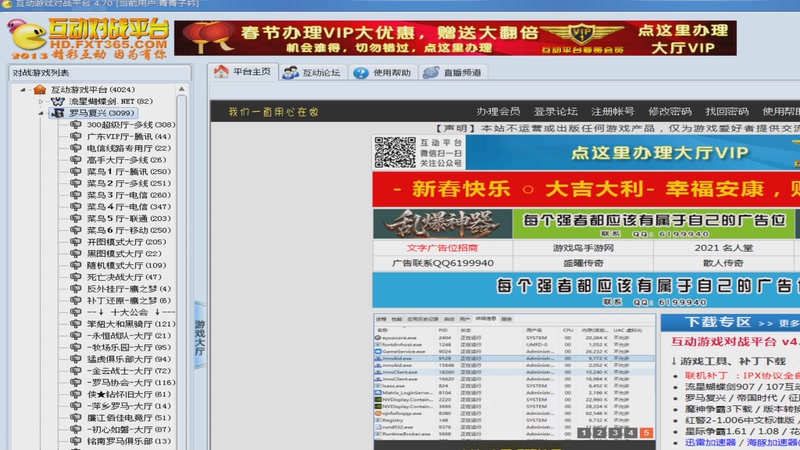Click room icon next to 黑图模式大厅
This screenshot has width=800, height=450.
click(x=76, y=254)
